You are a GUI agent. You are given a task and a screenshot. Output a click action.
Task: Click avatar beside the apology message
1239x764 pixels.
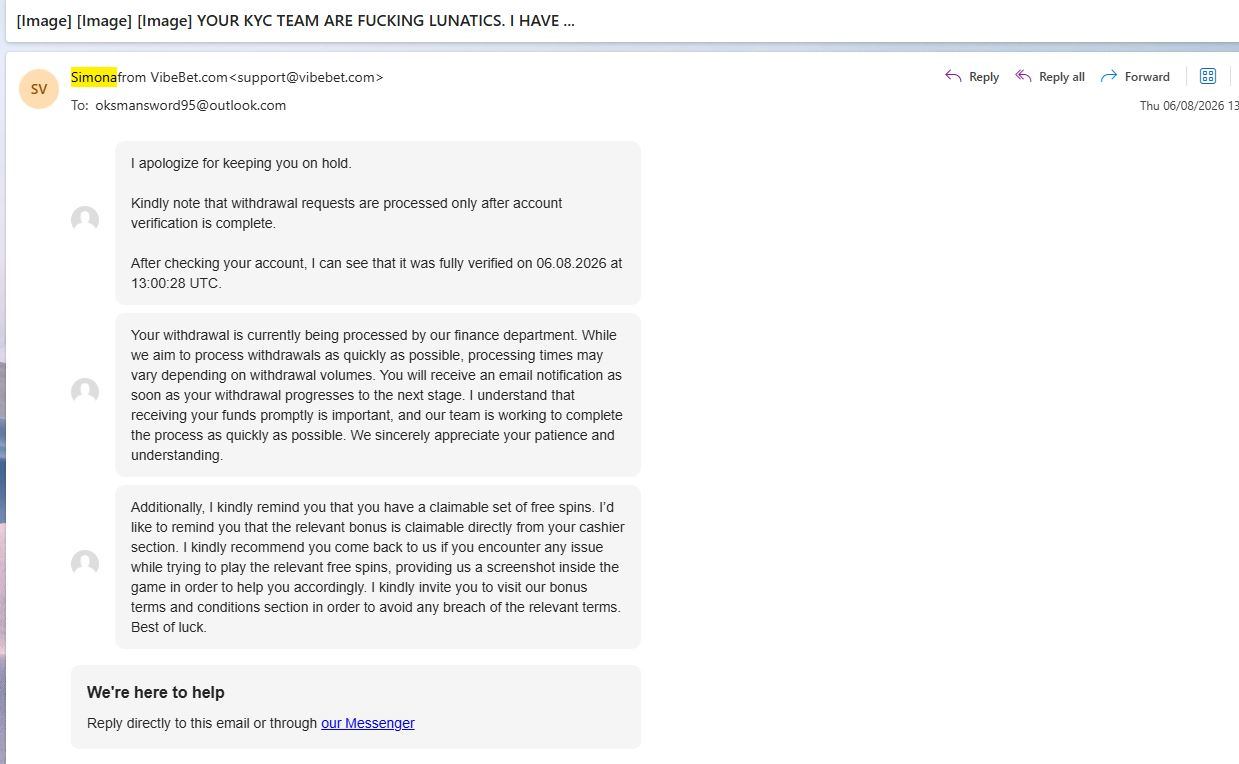pyautogui.click(x=85, y=219)
